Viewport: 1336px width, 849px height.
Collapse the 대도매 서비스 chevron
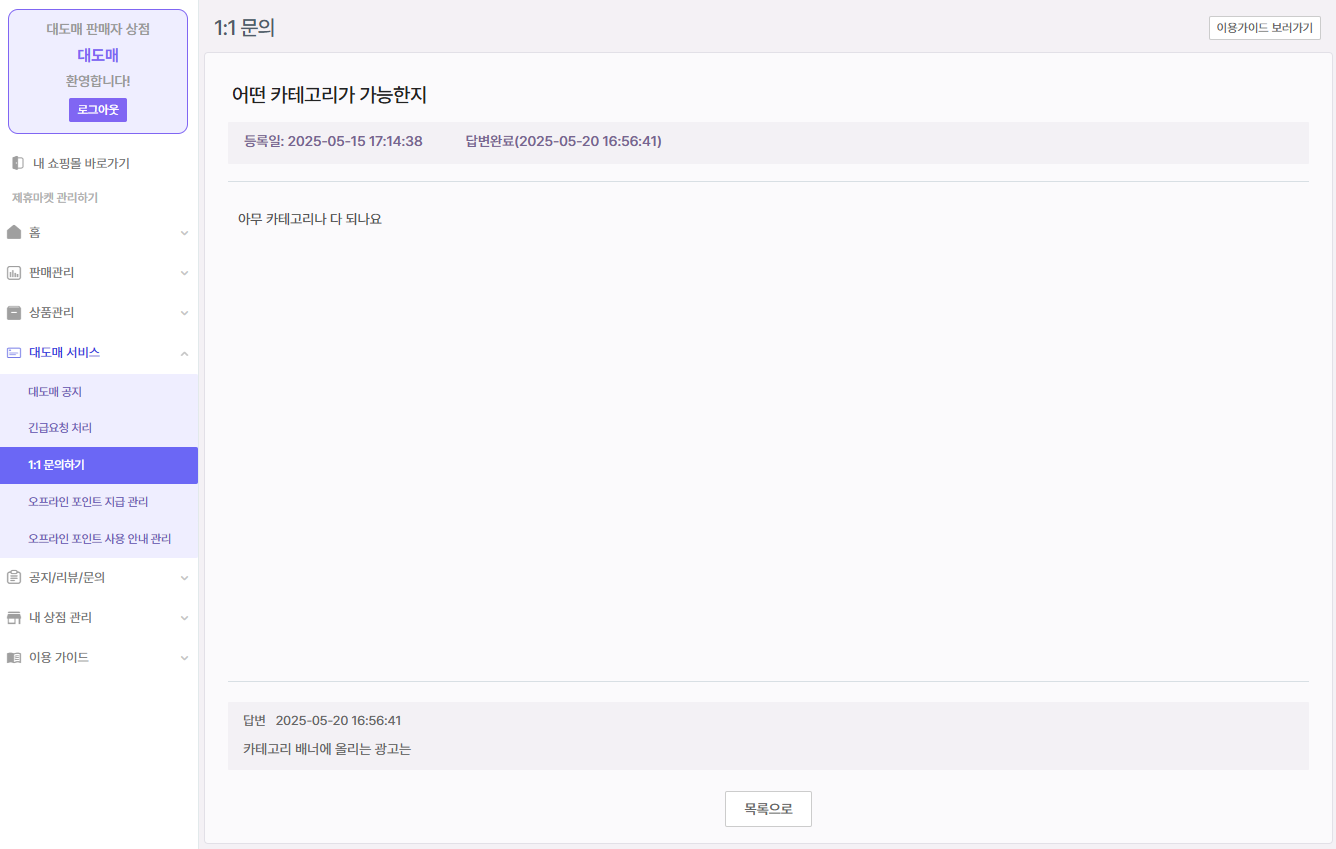(184, 353)
